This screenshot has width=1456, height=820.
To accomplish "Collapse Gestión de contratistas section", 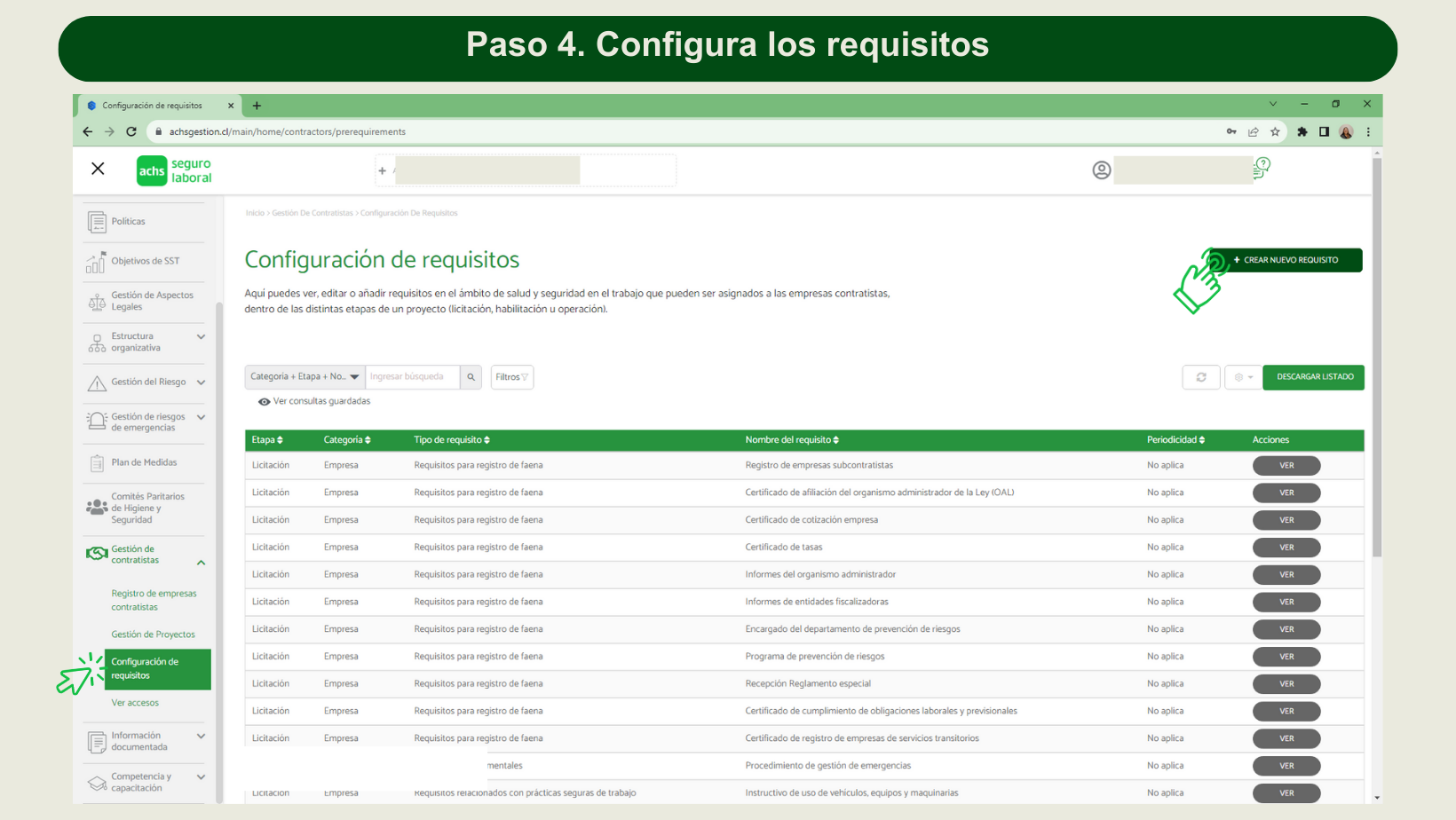I will tap(201, 563).
